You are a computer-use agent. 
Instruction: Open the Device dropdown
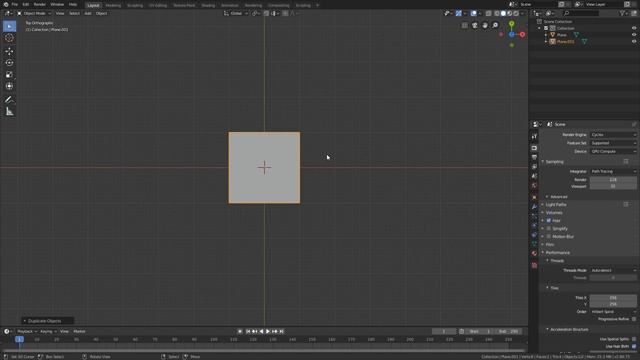(613, 151)
